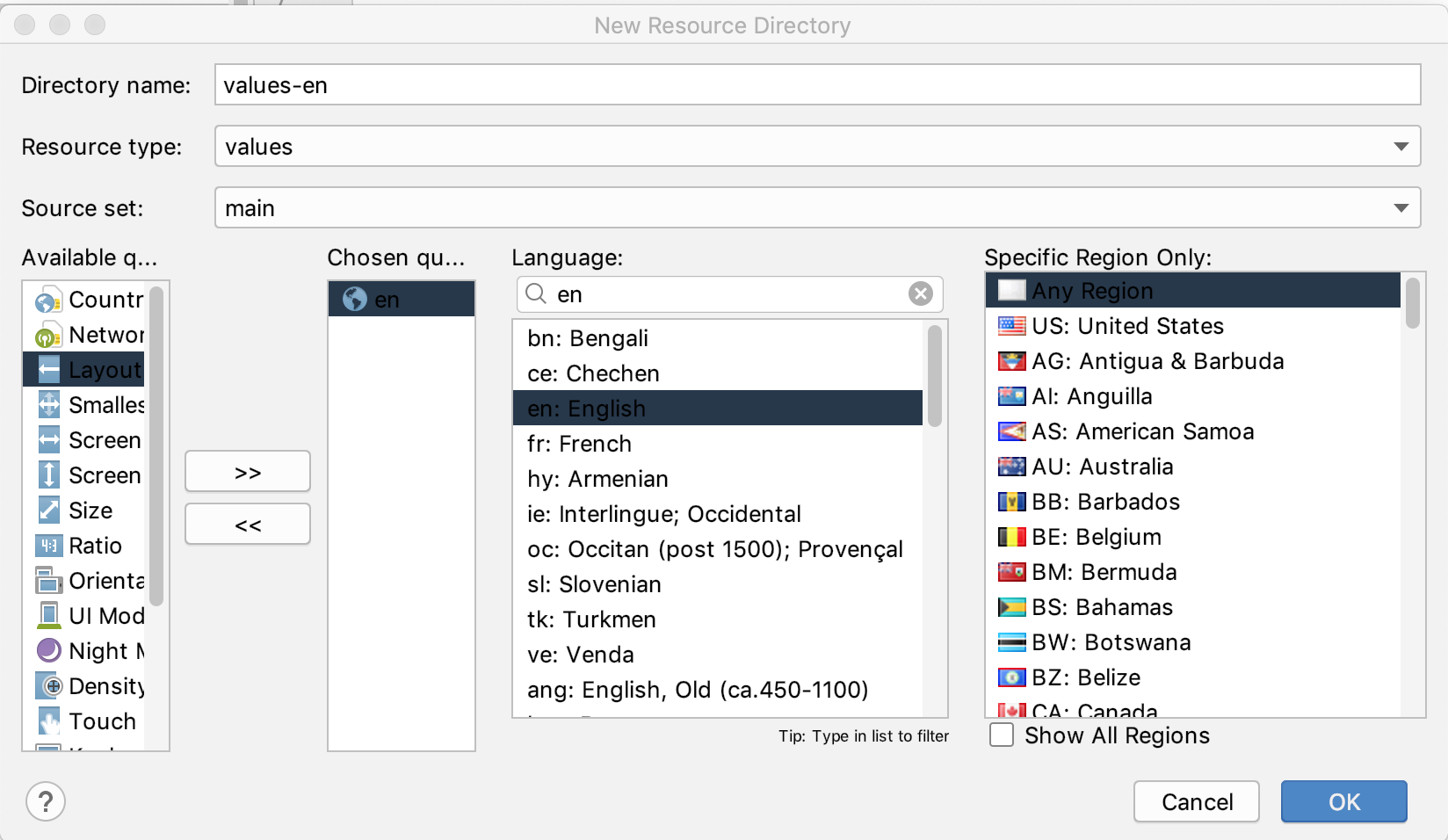This screenshot has height=840, width=1448.
Task: Pick the Touch Screen hand icon
Action: coord(49,721)
